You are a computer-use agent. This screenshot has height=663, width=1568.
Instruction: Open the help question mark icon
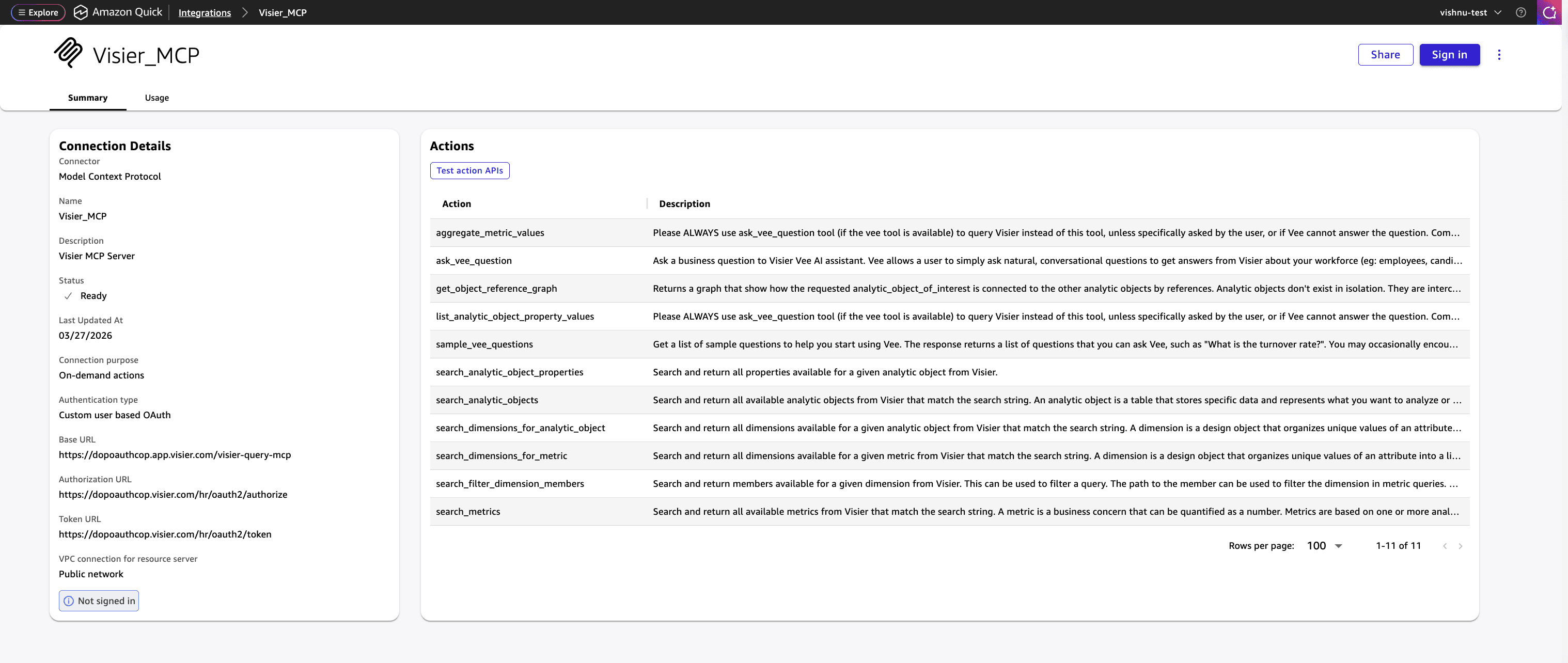point(1520,12)
